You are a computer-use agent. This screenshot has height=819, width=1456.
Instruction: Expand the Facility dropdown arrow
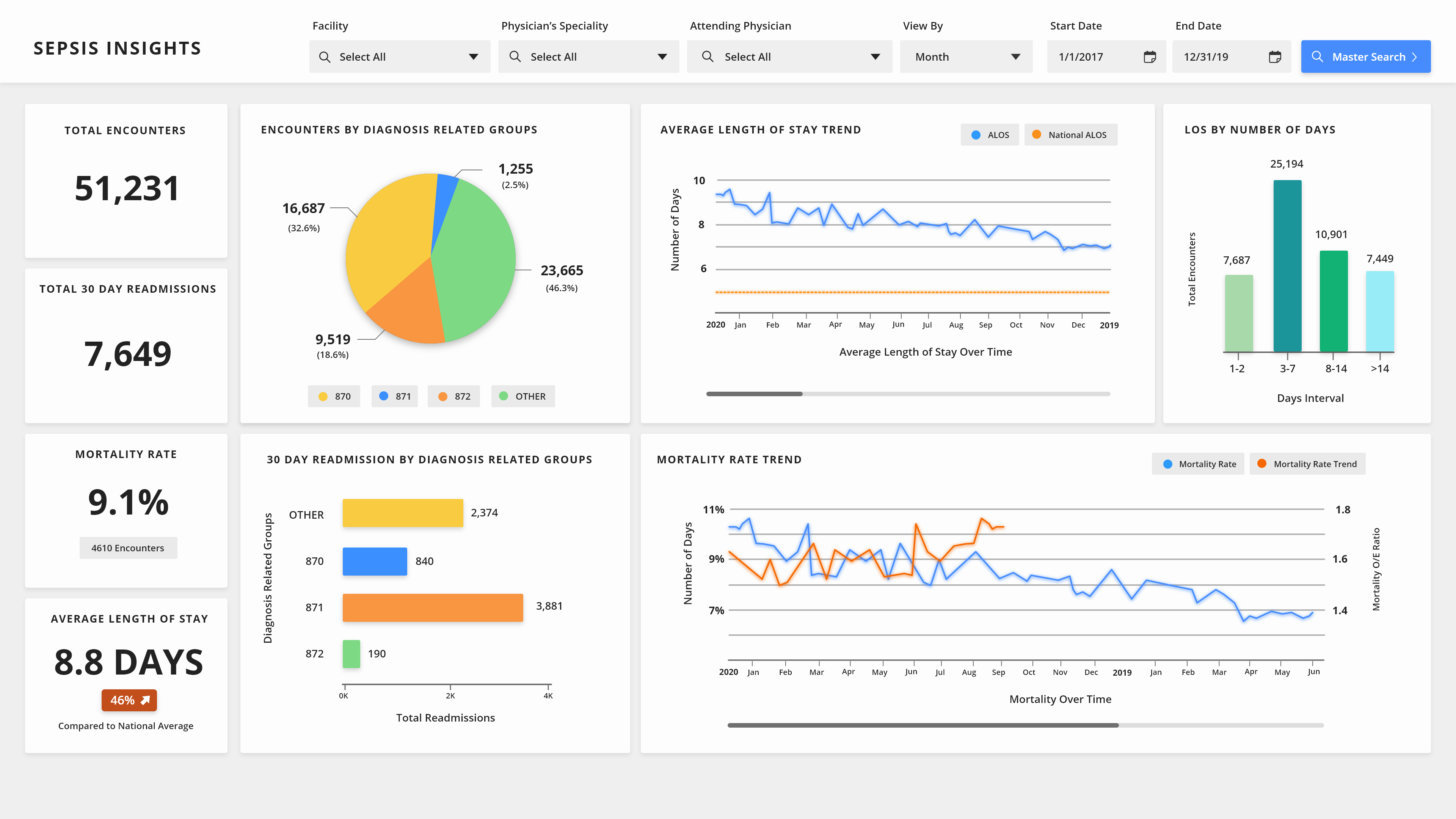[473, 57]
